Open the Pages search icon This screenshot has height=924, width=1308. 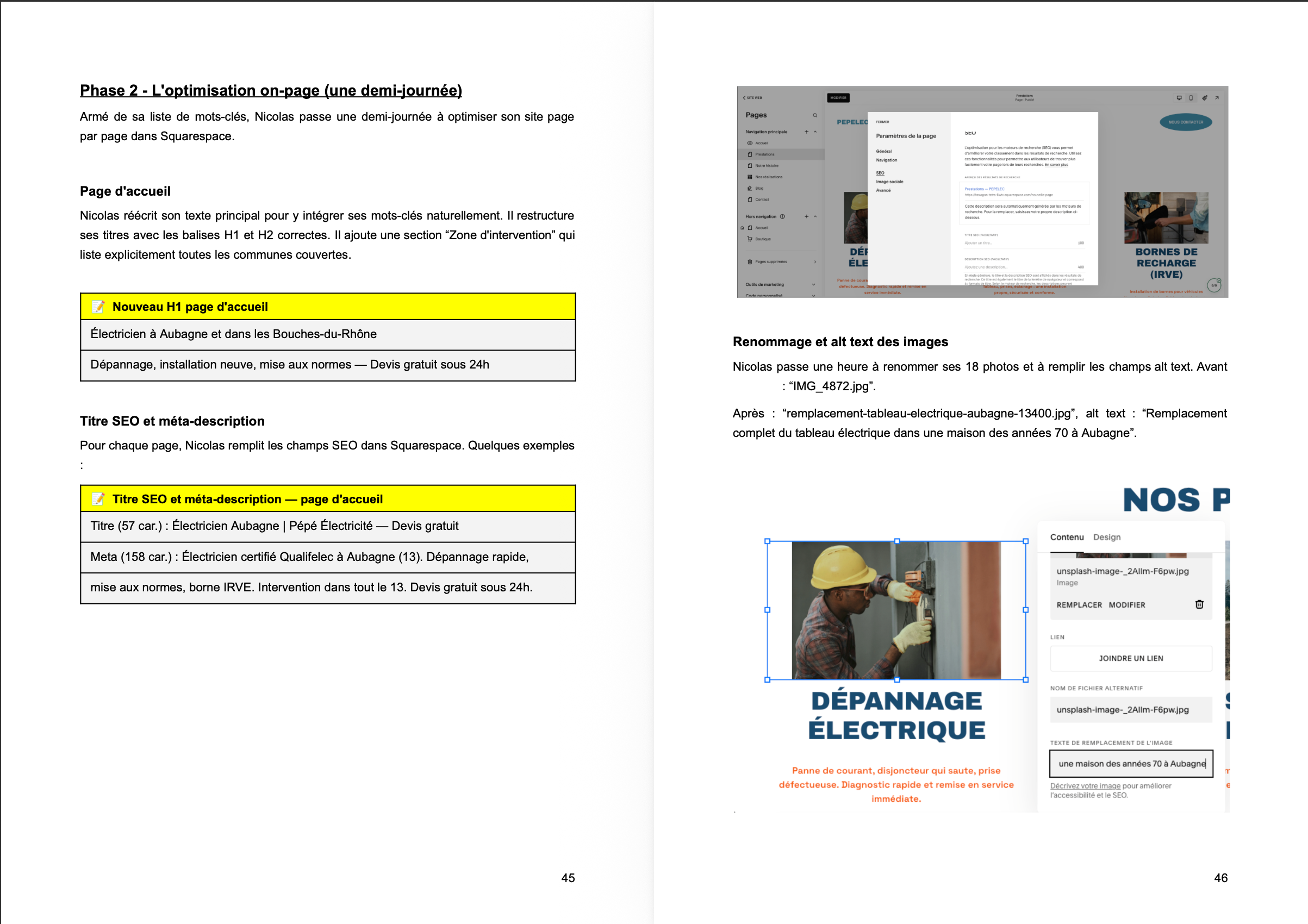(x=815, y=115)
